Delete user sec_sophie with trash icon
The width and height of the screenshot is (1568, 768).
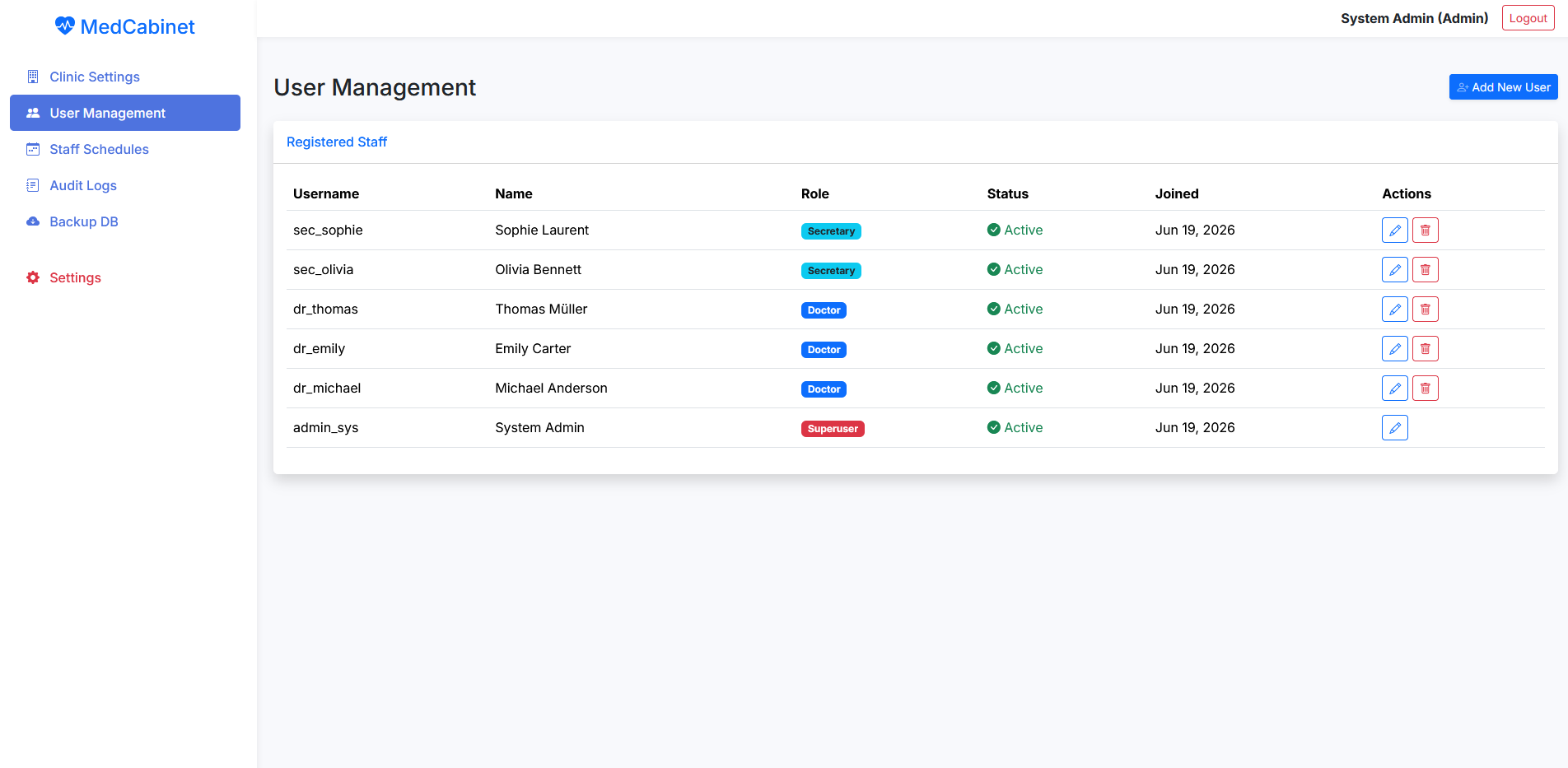pos(1425,230)
